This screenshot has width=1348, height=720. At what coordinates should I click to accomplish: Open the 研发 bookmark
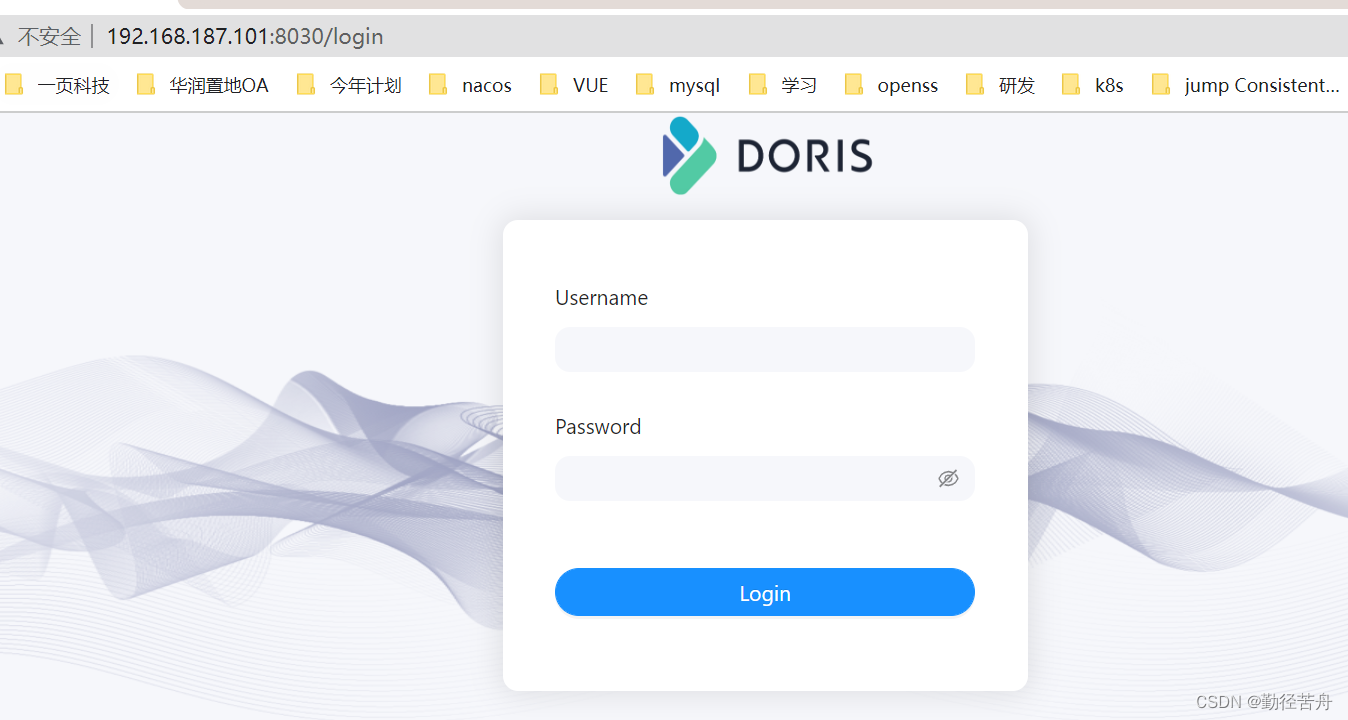(1017, 85)
